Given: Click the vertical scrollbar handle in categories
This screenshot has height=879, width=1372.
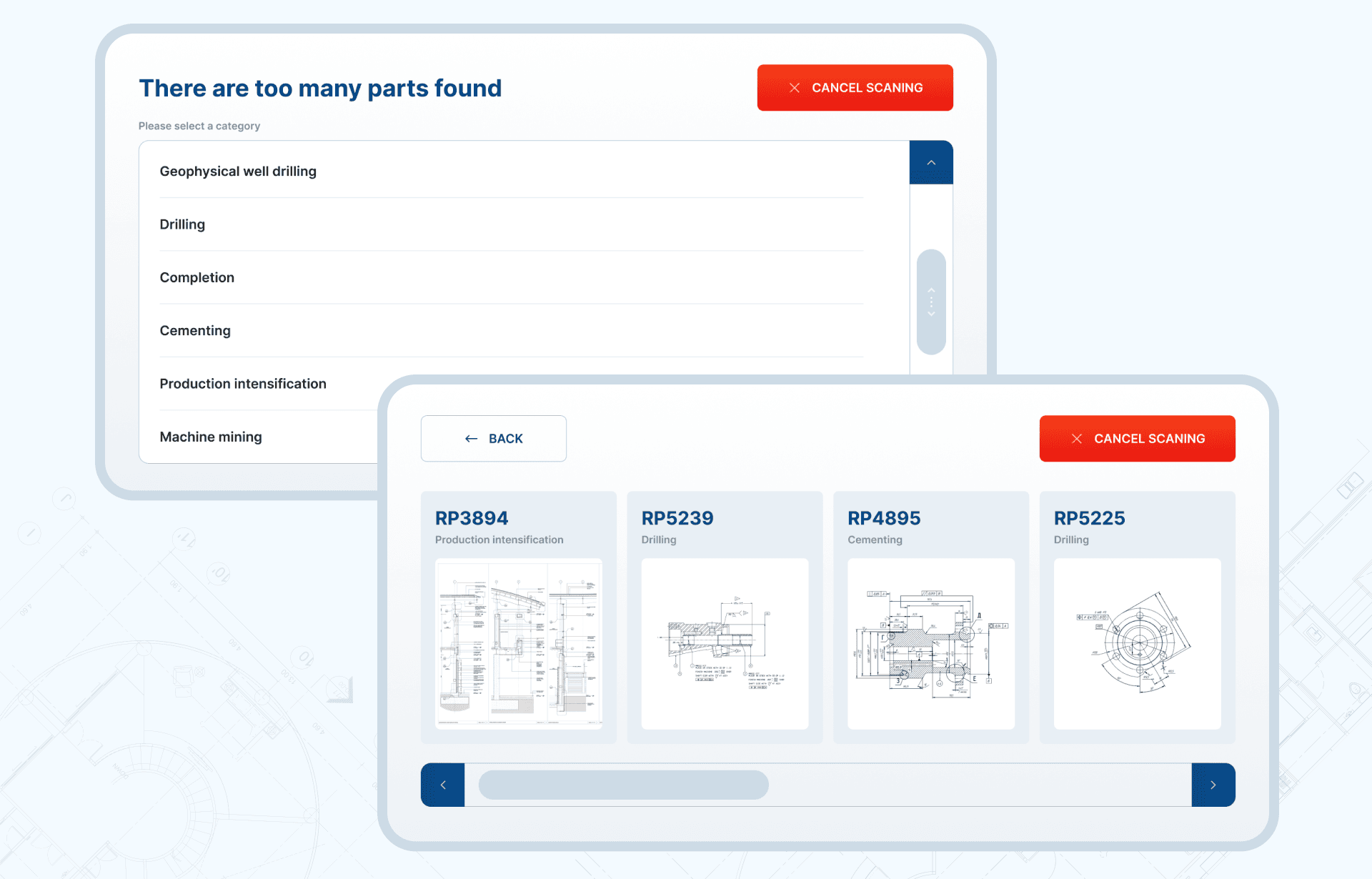Looking at the screenshot, I should (930, 302).
